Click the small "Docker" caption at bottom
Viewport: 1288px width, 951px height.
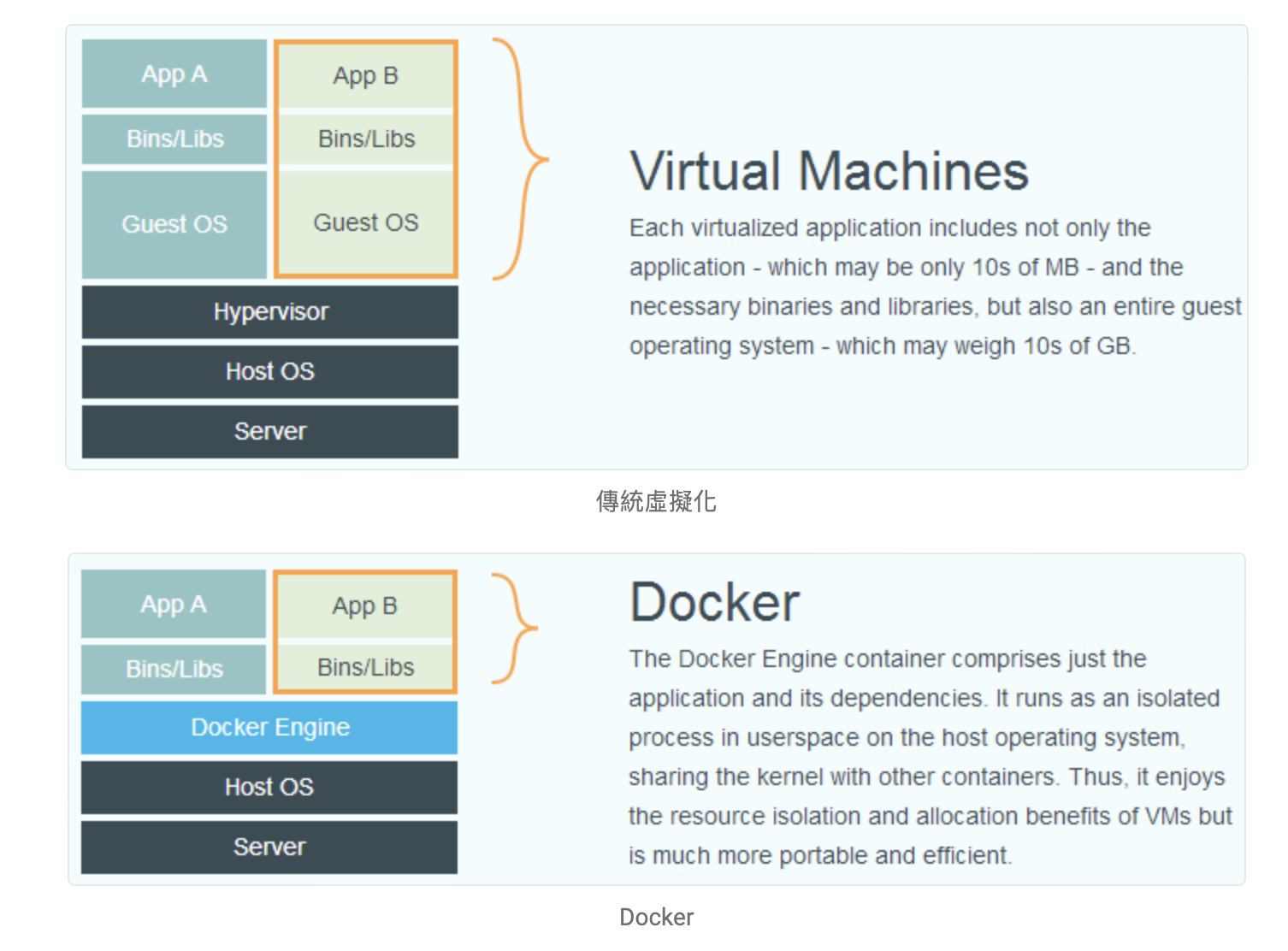[x=656, y=917]
